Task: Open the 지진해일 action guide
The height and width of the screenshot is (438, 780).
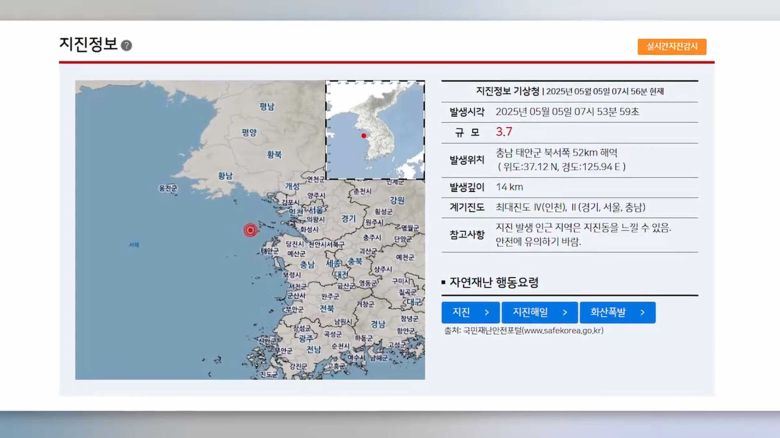Action: point(539,313)
